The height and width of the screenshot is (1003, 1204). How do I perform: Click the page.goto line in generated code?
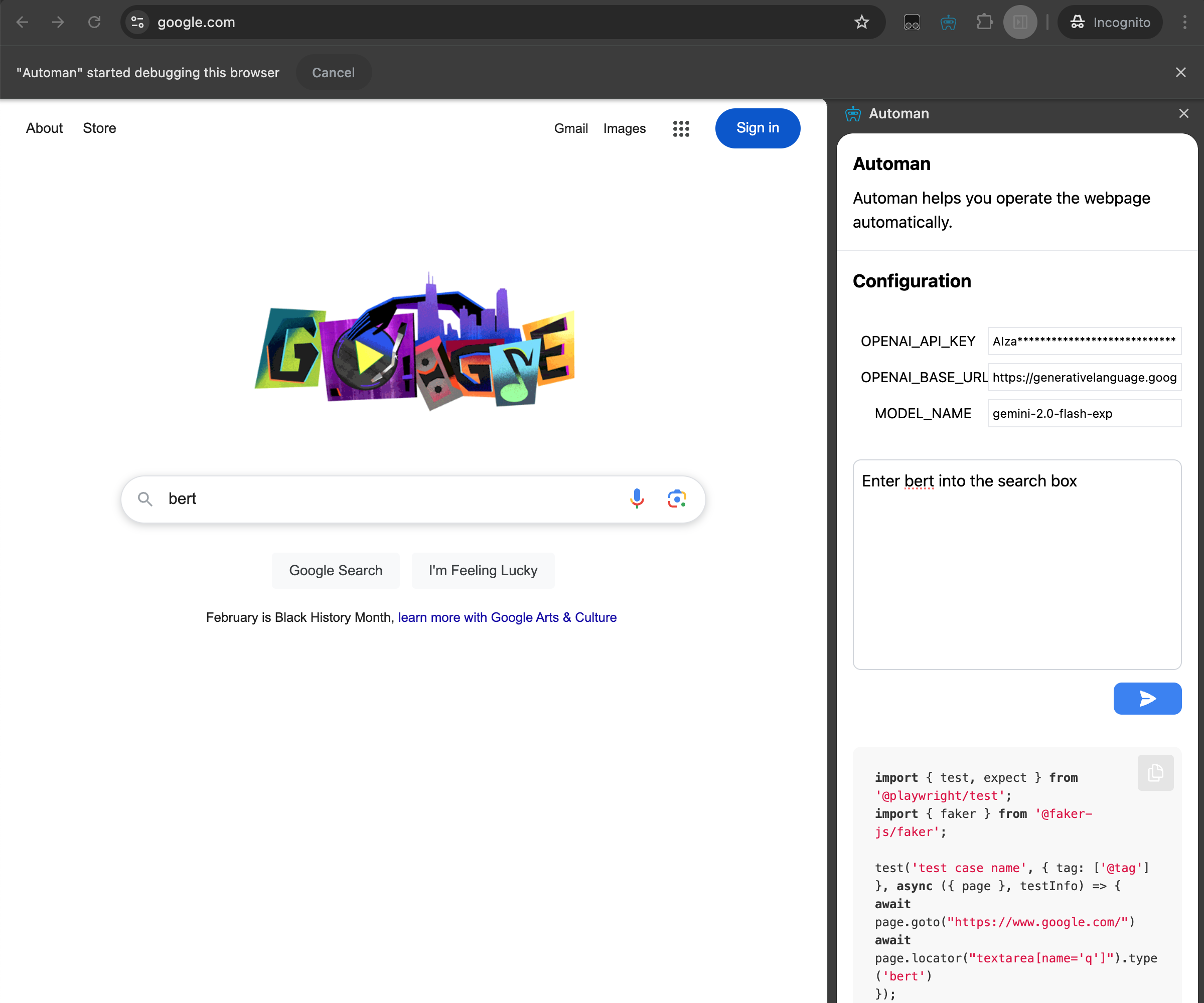(1004, 922)
